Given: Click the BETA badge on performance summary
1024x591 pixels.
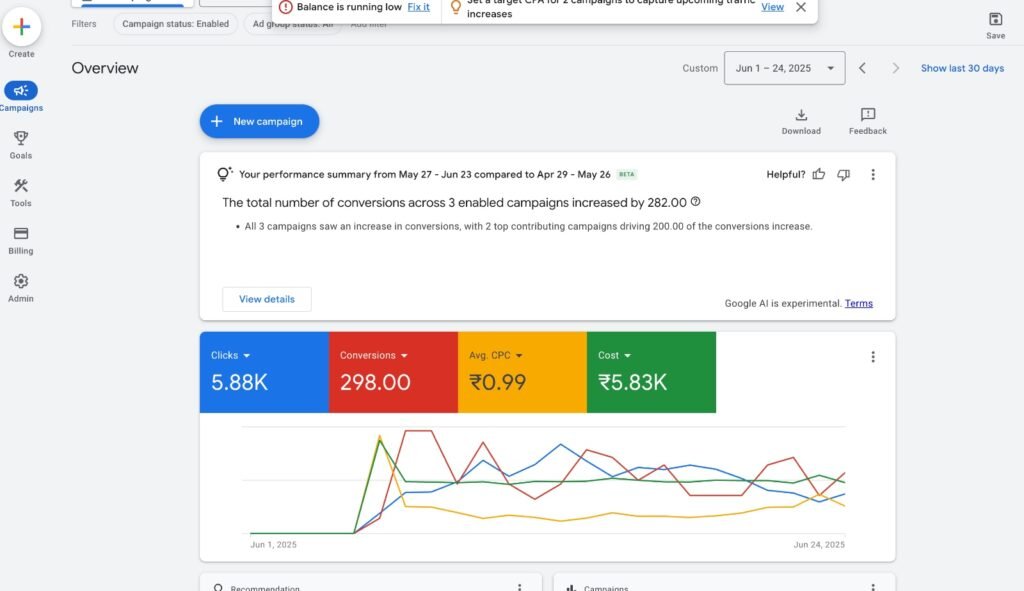Looking at the screenshot, I should [626, 174].
